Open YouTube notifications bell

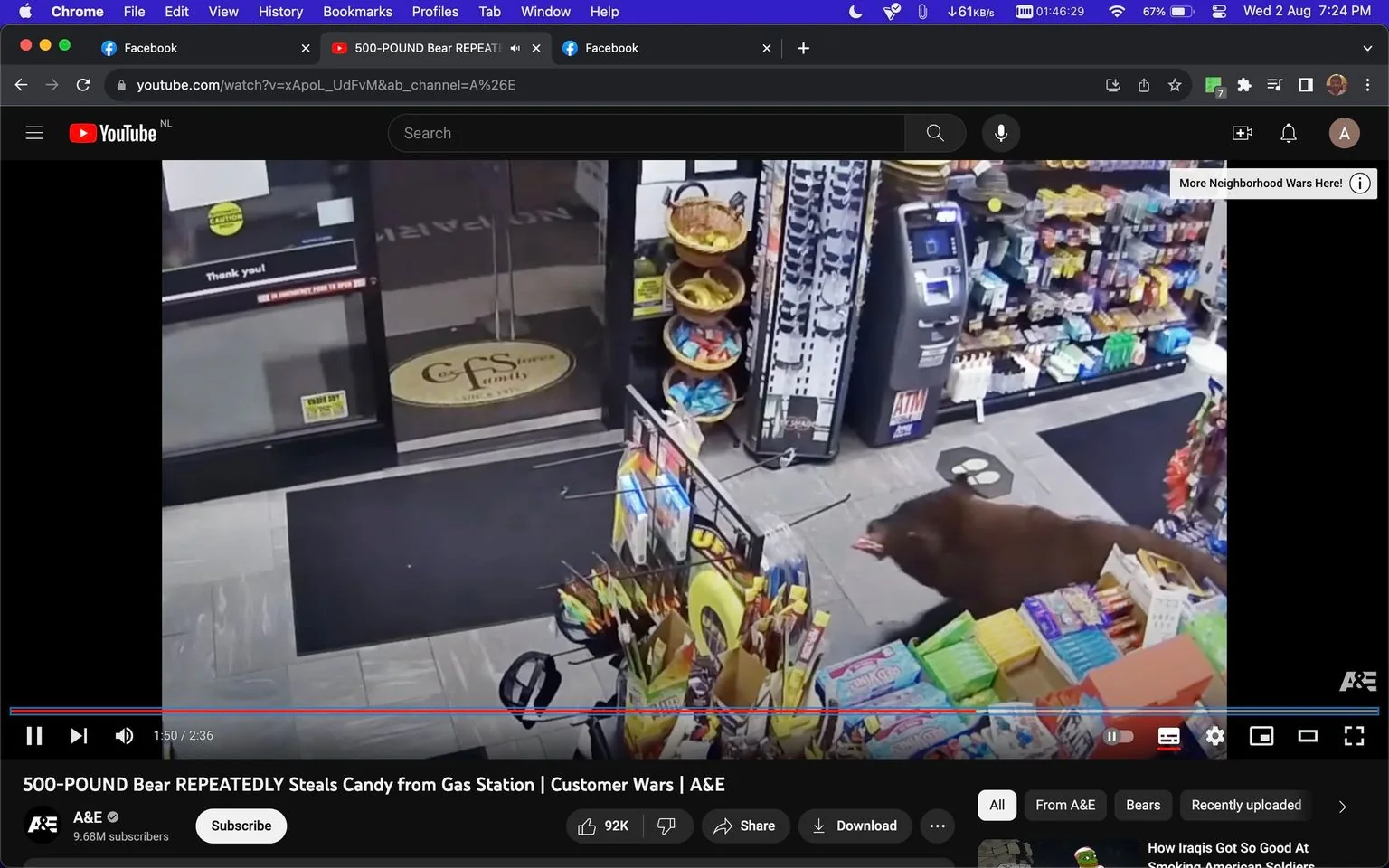pos(1289,133)
